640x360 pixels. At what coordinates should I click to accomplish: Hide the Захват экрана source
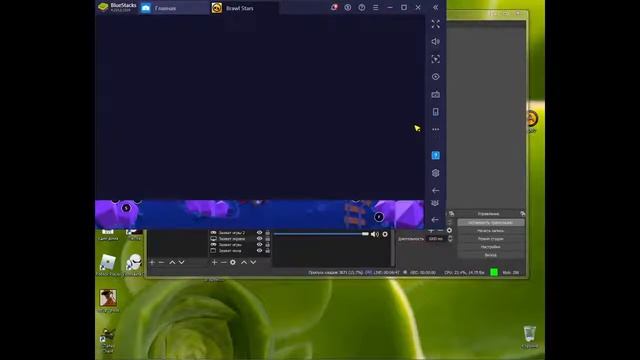pyautogui.click(x=260, y=239)
